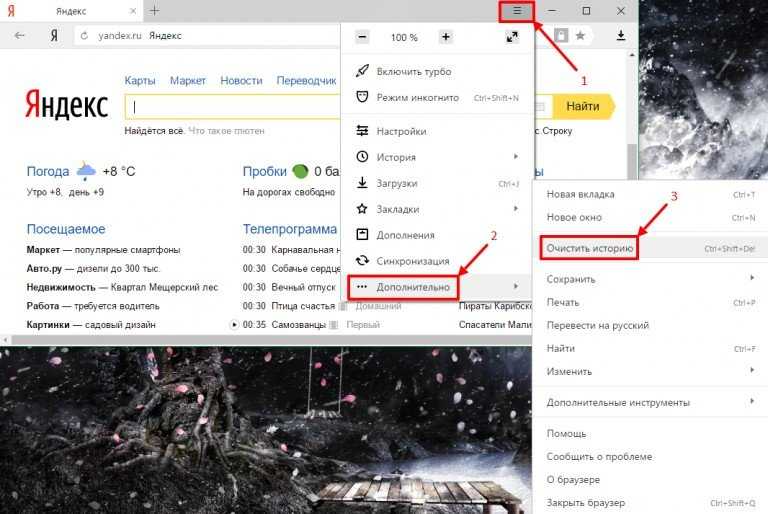
Task: Enter fullscreen mode via the arrows icon
Action: pyautogui.click(x=512, y=37)
